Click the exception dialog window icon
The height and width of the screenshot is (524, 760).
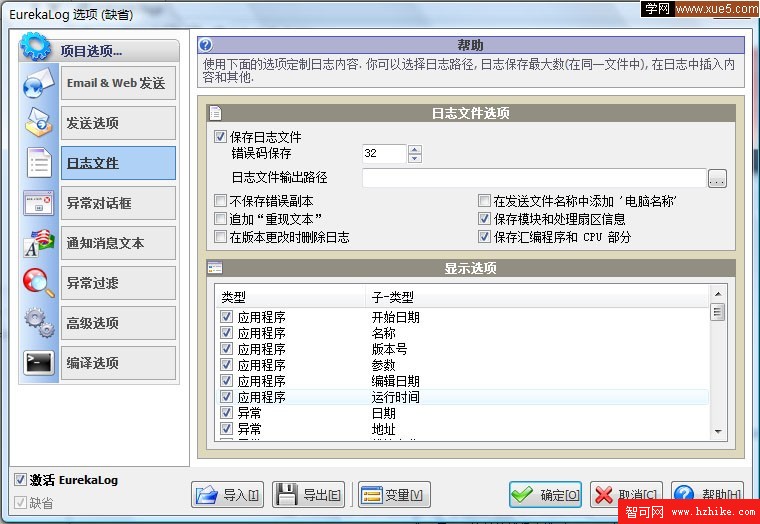pyautogui.click(x=38, y=203)
